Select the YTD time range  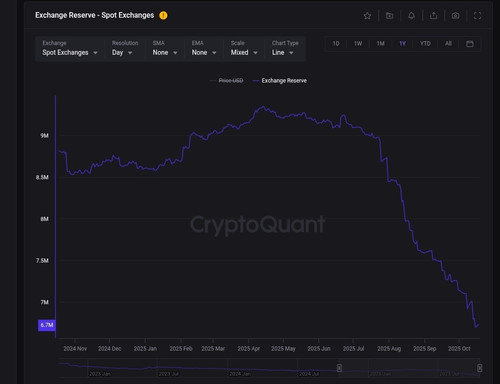pyautogui.click(x=425, y=44)
